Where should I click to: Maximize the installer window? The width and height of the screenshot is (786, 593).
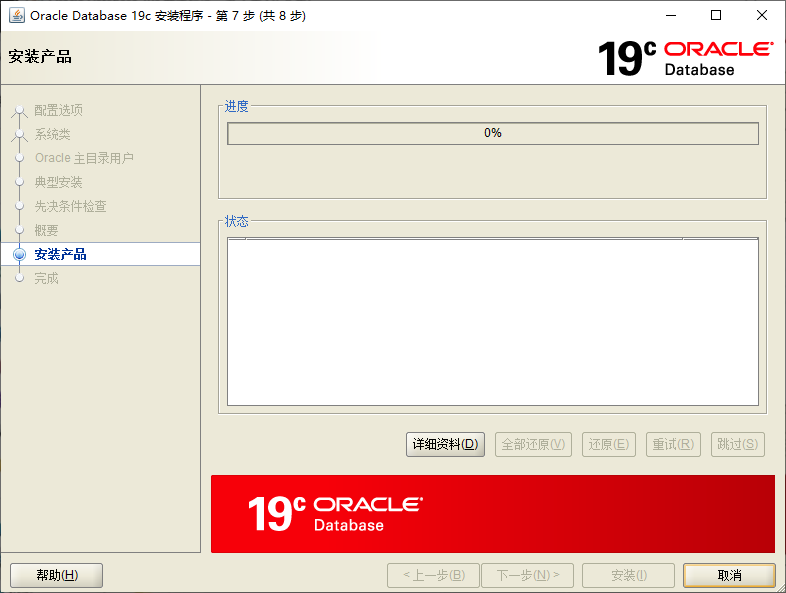pyautogui.click(x=716, y=15)
